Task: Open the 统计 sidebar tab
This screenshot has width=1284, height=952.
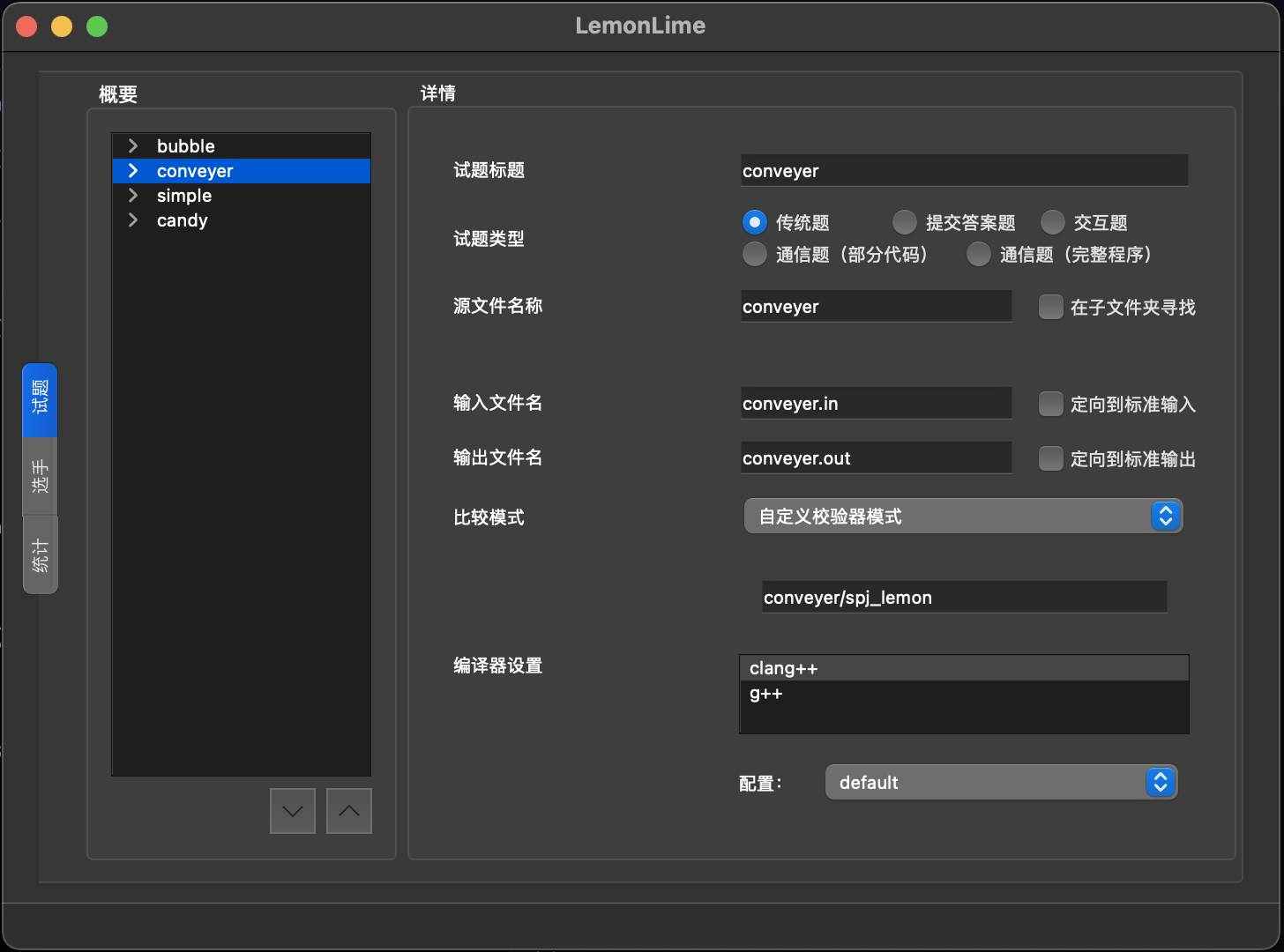Action: click(40, 554)
